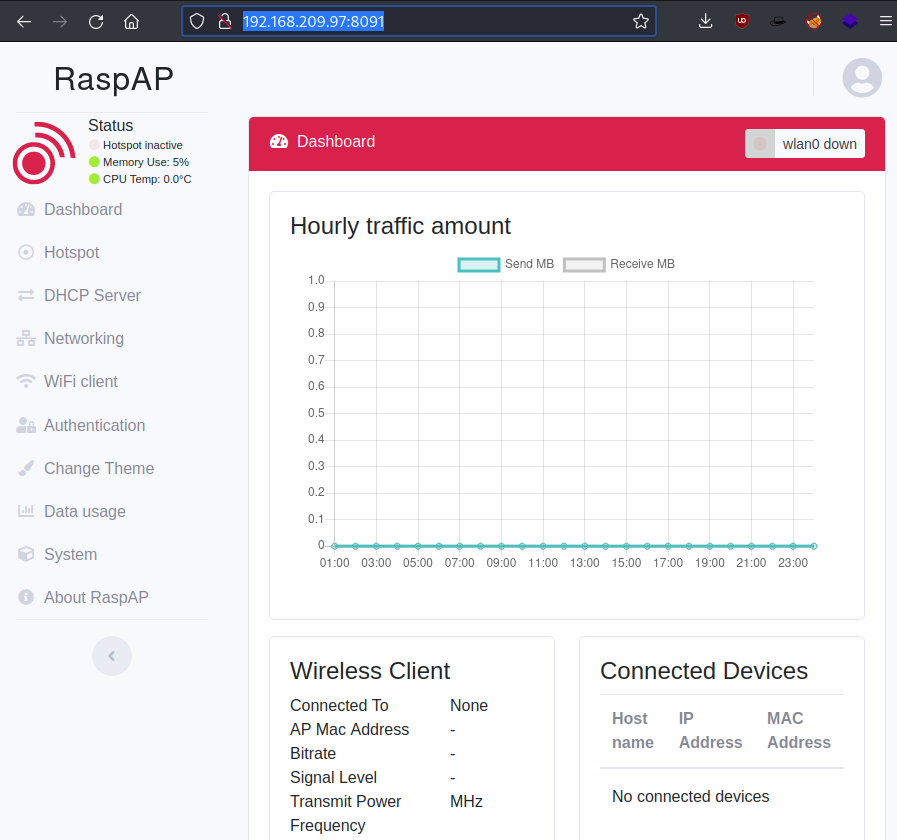Toggle the Receive MB dataset legend
This screenshot has width=897, height=840.
coord(619,264)
